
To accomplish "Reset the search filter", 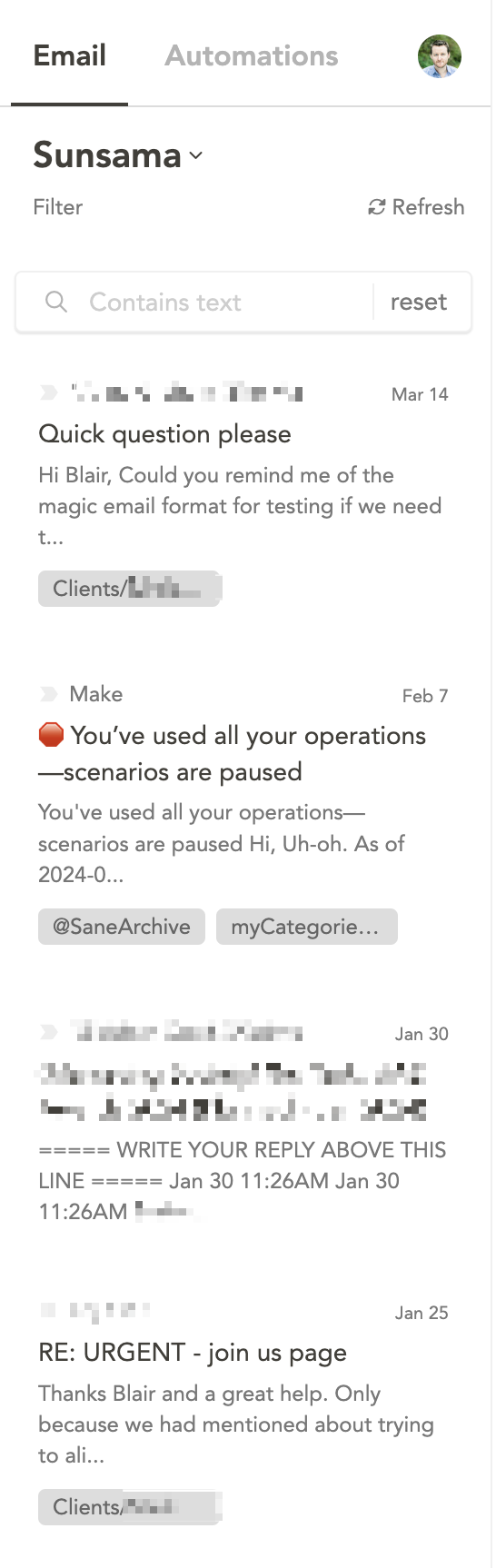I will 419,302.
